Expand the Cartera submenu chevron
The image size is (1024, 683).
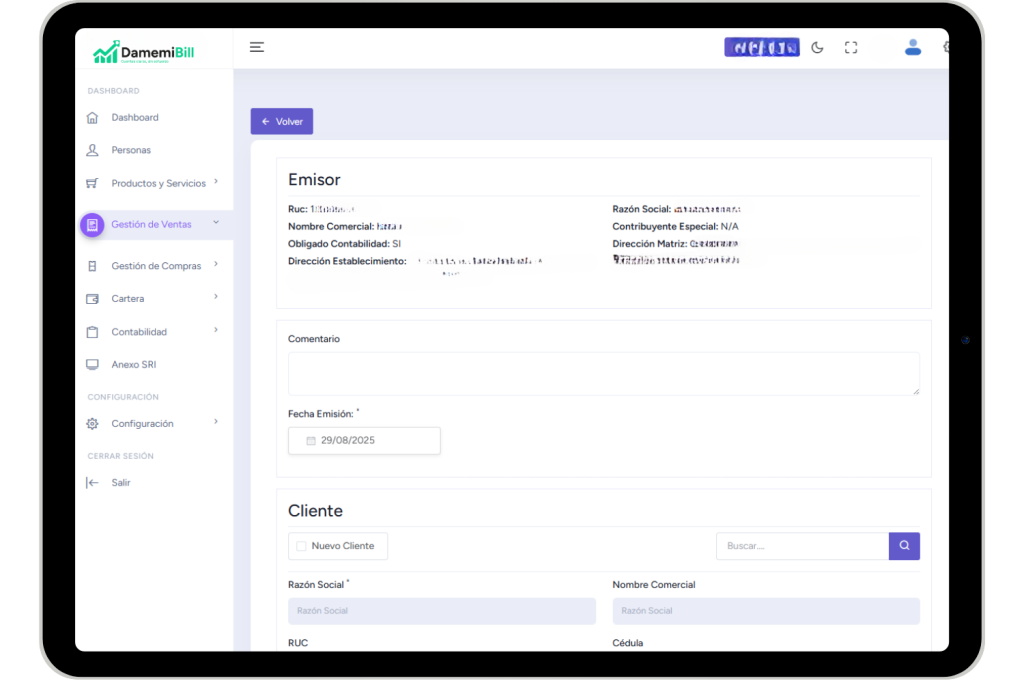216,298
